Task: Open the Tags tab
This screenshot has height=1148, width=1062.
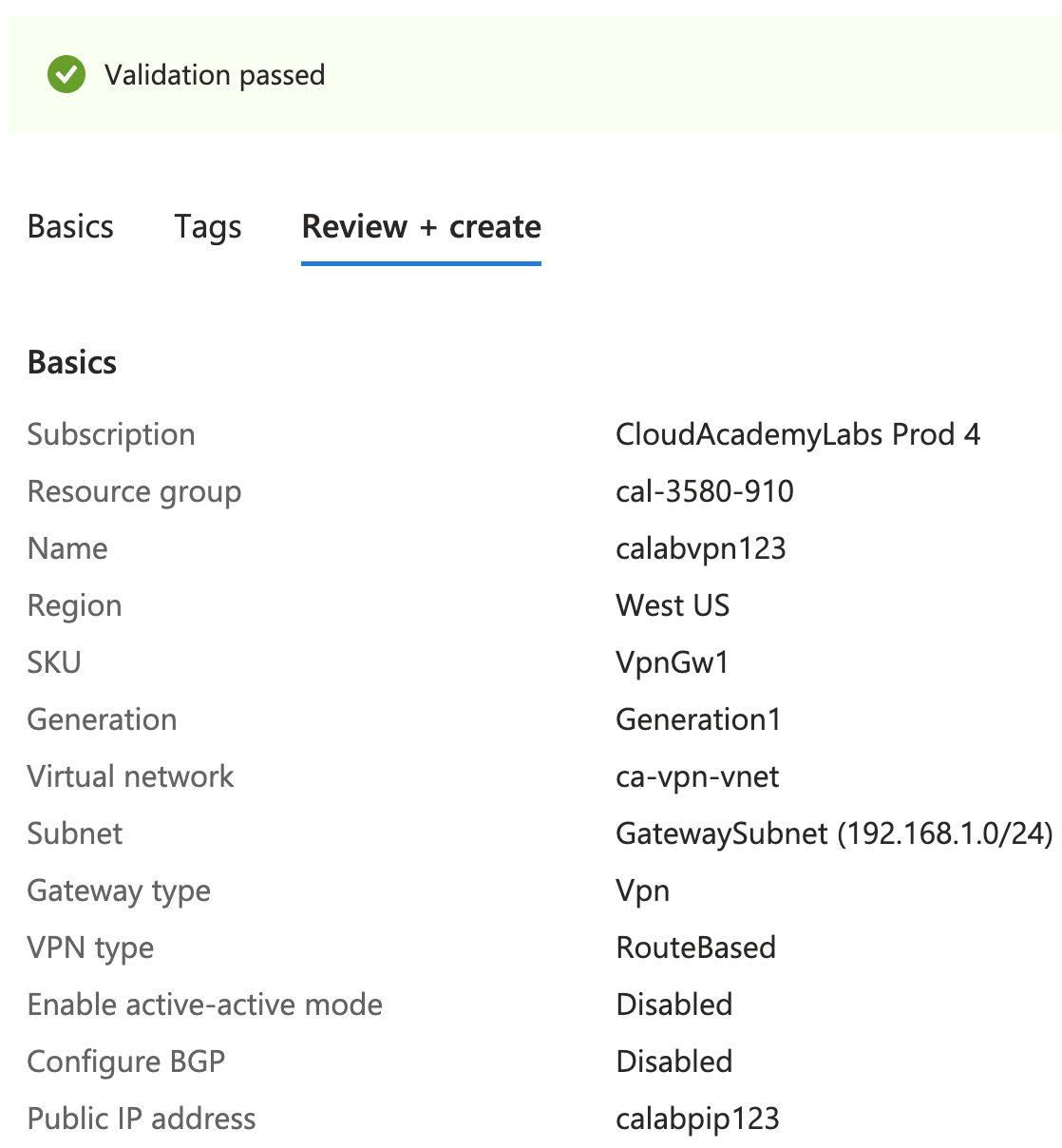Action: (x=207, y=227)
